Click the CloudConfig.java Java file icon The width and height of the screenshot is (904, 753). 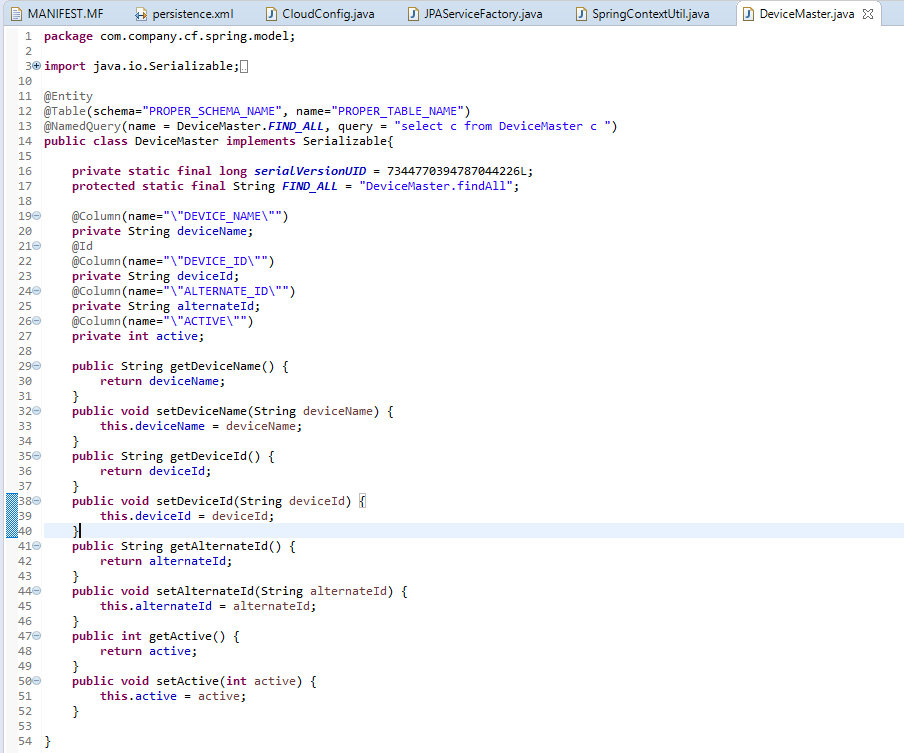click(271, 14)
